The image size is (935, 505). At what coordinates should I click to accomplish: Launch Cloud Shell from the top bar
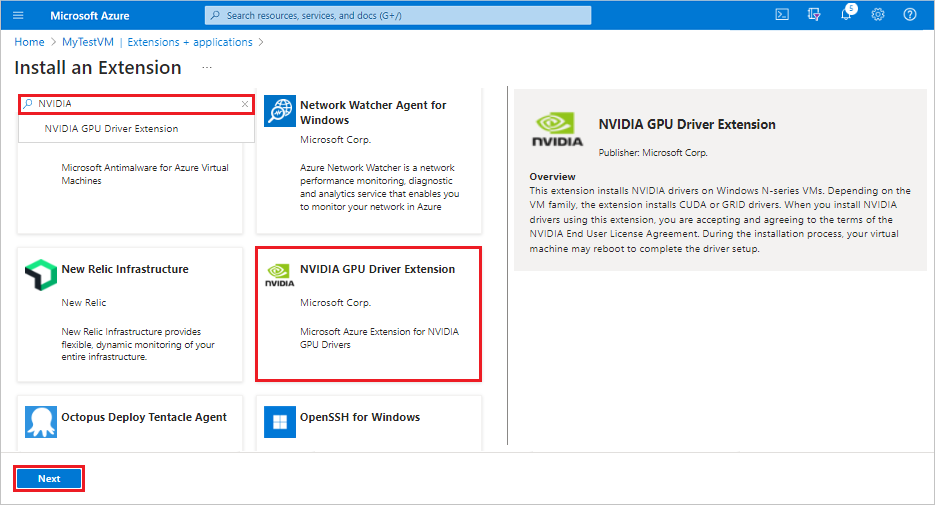point(782,15)
